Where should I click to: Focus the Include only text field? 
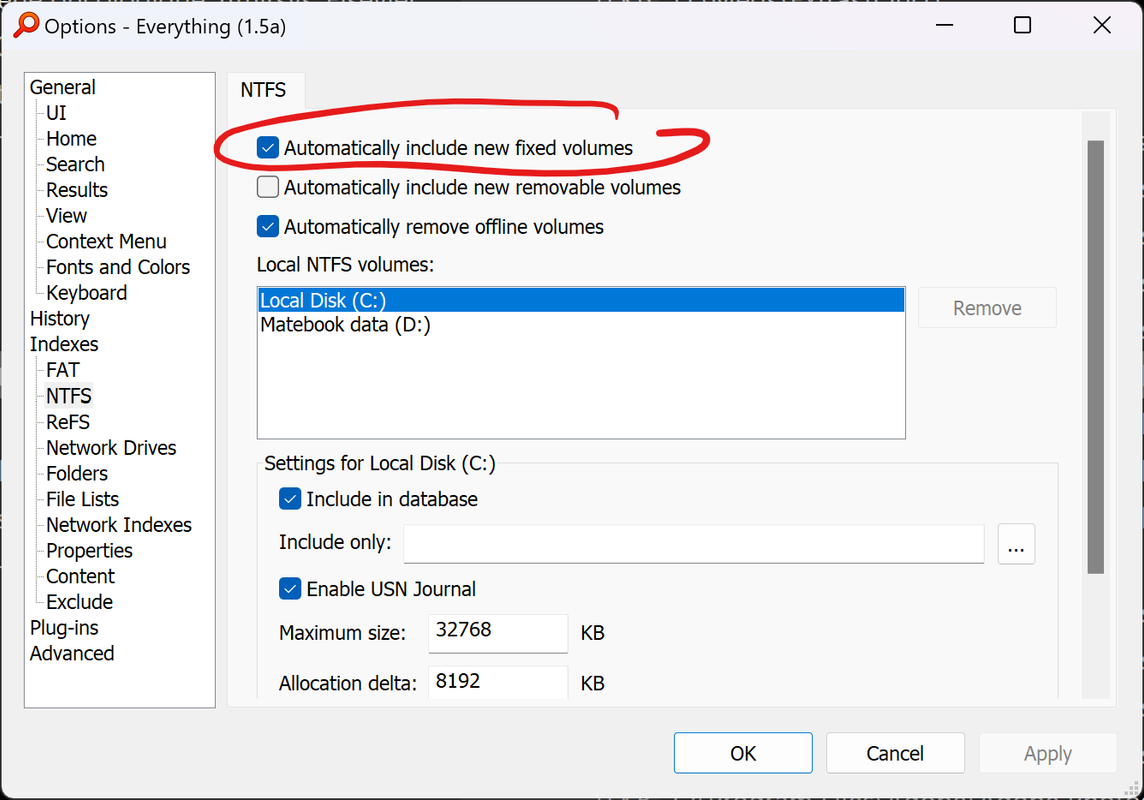coord(694,544)
